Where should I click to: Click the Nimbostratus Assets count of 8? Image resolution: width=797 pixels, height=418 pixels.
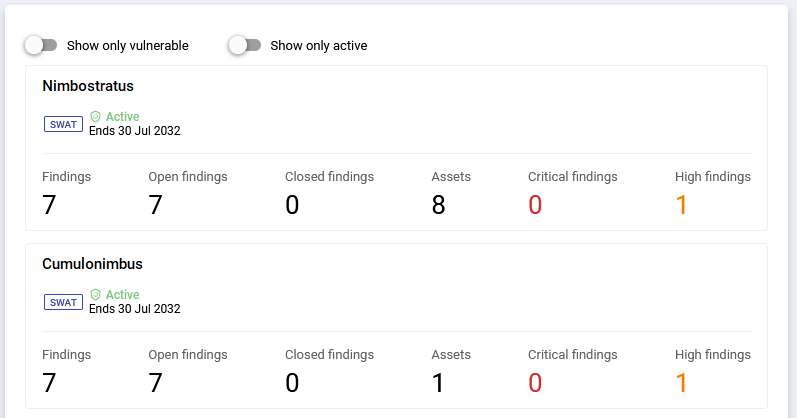pos(438,205)
